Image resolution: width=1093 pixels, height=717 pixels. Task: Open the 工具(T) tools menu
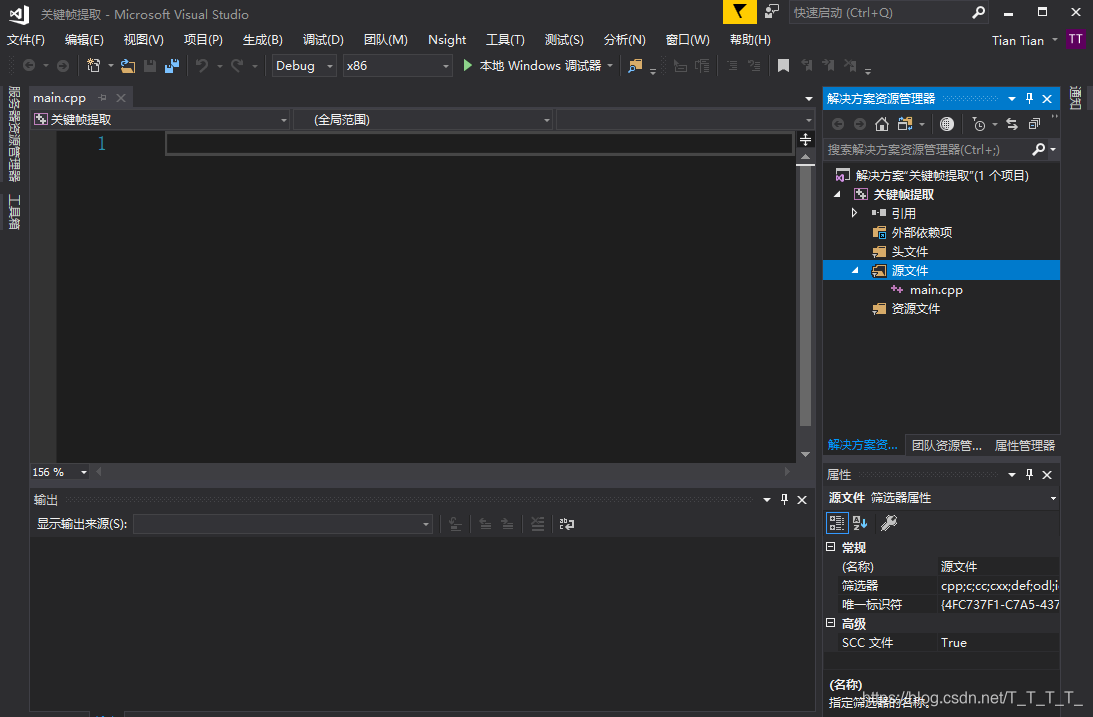tap(505, 40)
